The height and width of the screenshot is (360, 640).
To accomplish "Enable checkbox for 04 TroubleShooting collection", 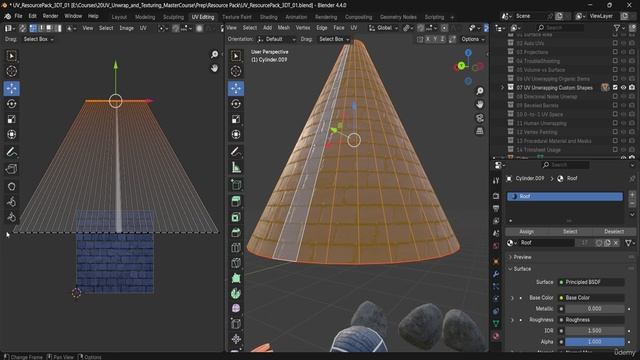I will (615, 61).
